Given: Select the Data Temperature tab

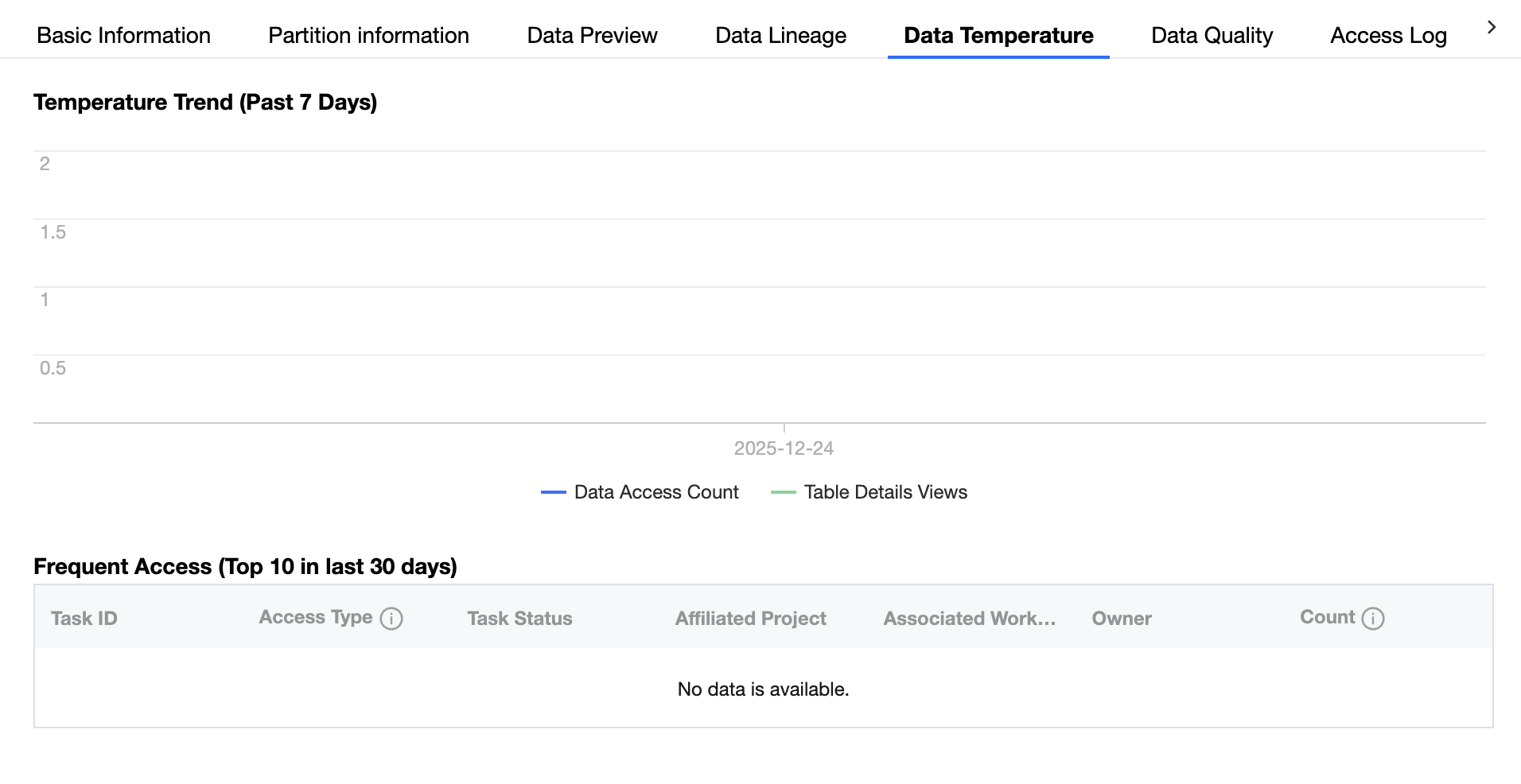Looking at the screenshot, I should pos(998,36).
